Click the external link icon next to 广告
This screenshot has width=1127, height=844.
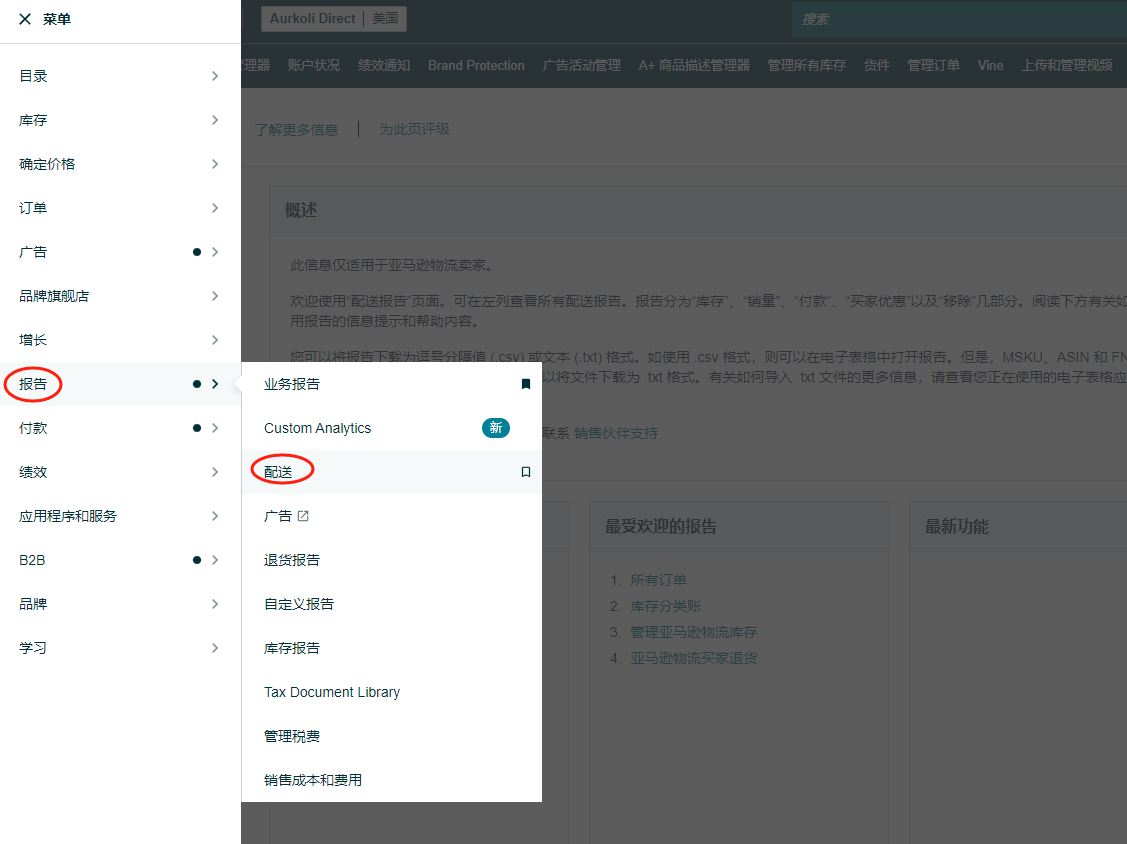tap(304, 516)
